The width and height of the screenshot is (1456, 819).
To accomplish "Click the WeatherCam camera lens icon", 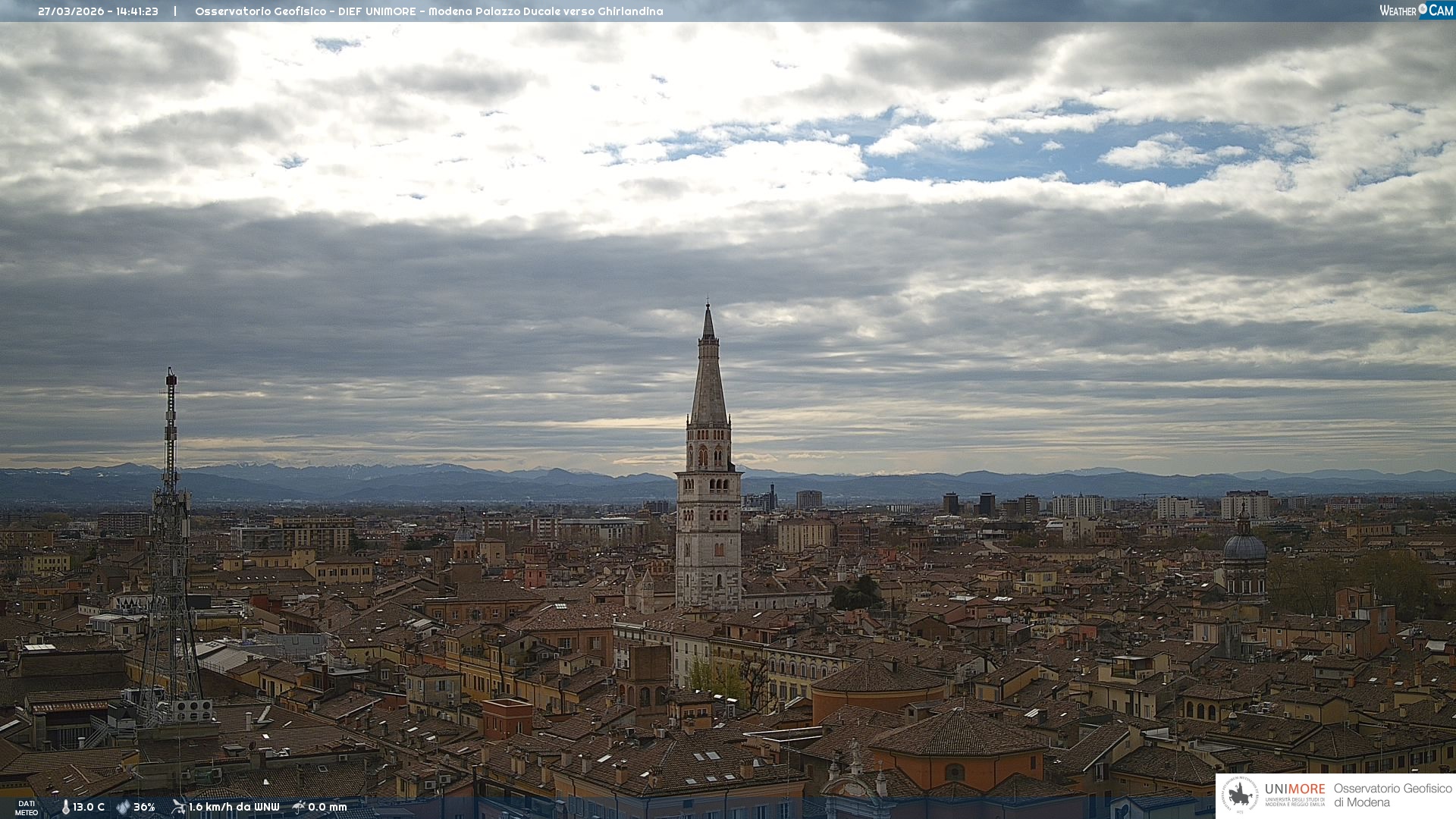I will pyautogui.click(x=1423, y=9).
